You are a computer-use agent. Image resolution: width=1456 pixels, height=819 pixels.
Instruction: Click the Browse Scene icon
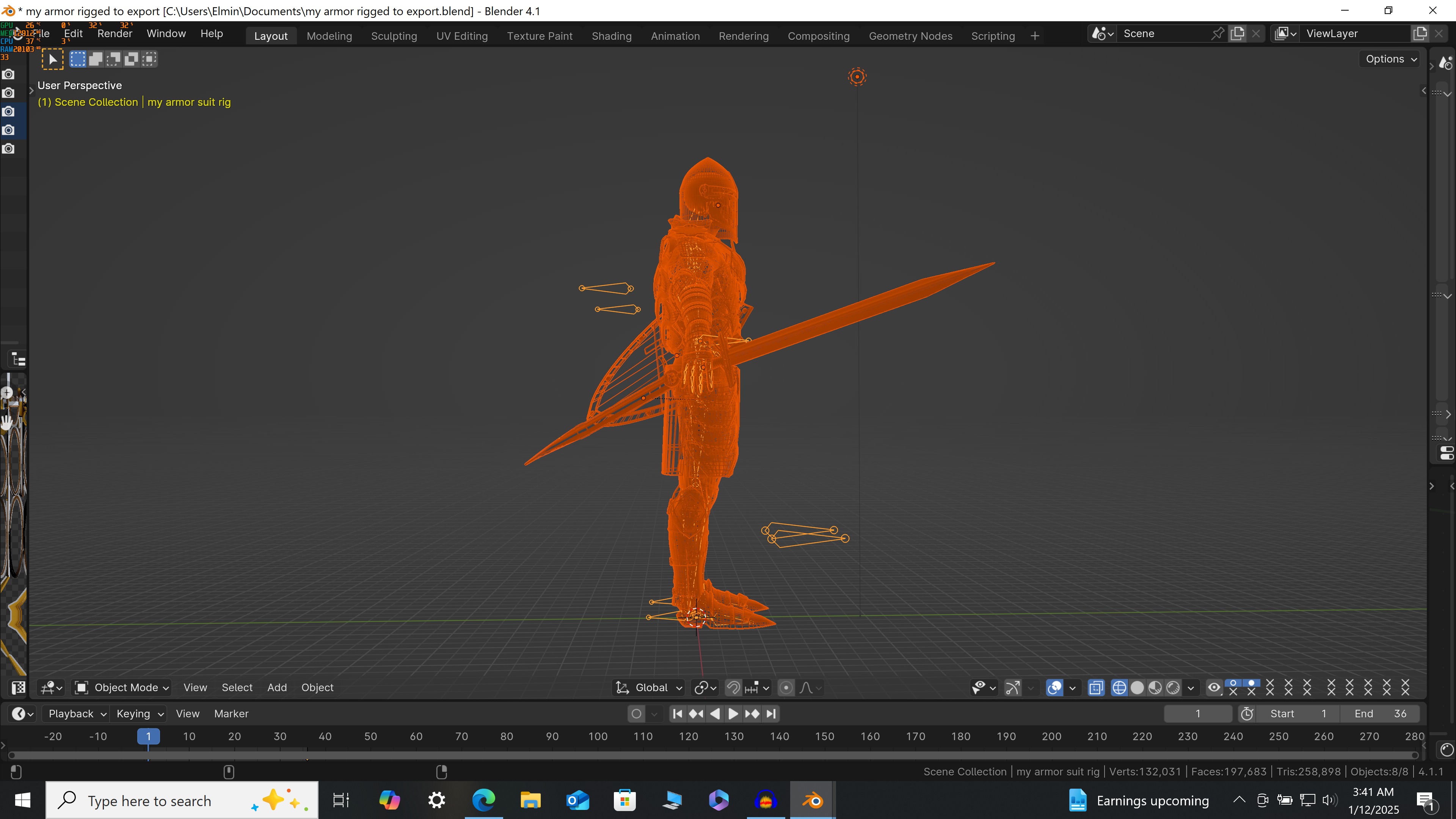click(x=1102, y=34)
